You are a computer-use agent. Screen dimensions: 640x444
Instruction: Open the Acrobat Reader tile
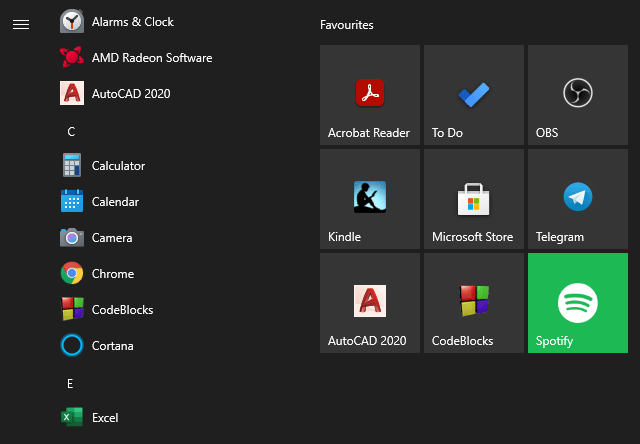tap(370, 95)
